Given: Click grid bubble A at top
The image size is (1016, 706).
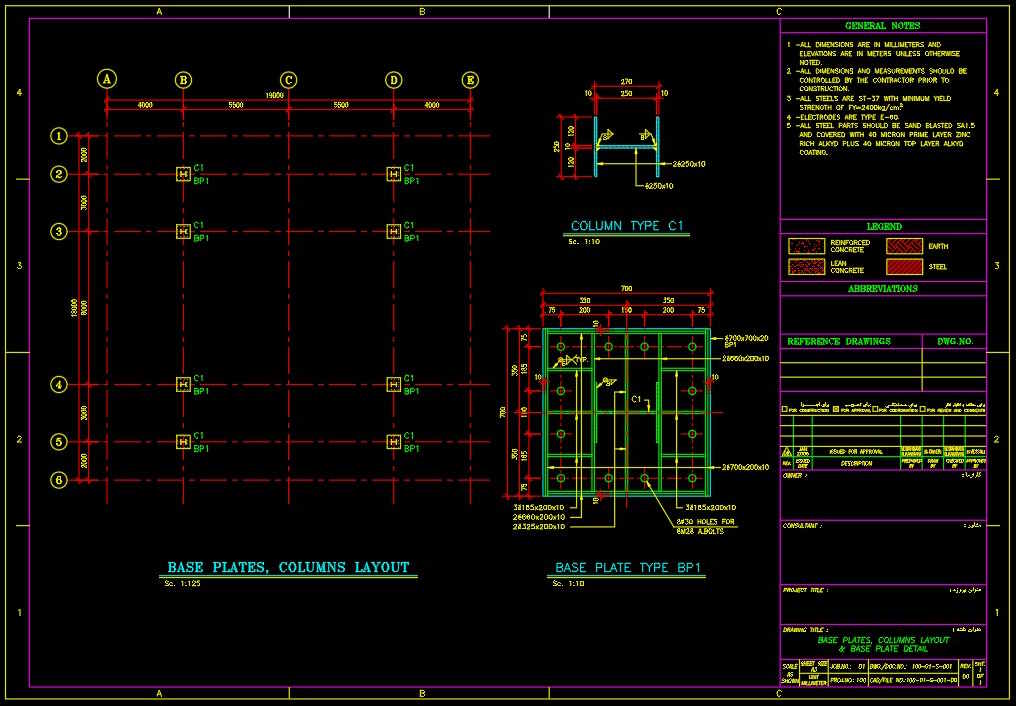Looking at the screenshot, I should (x=107, y=80).
